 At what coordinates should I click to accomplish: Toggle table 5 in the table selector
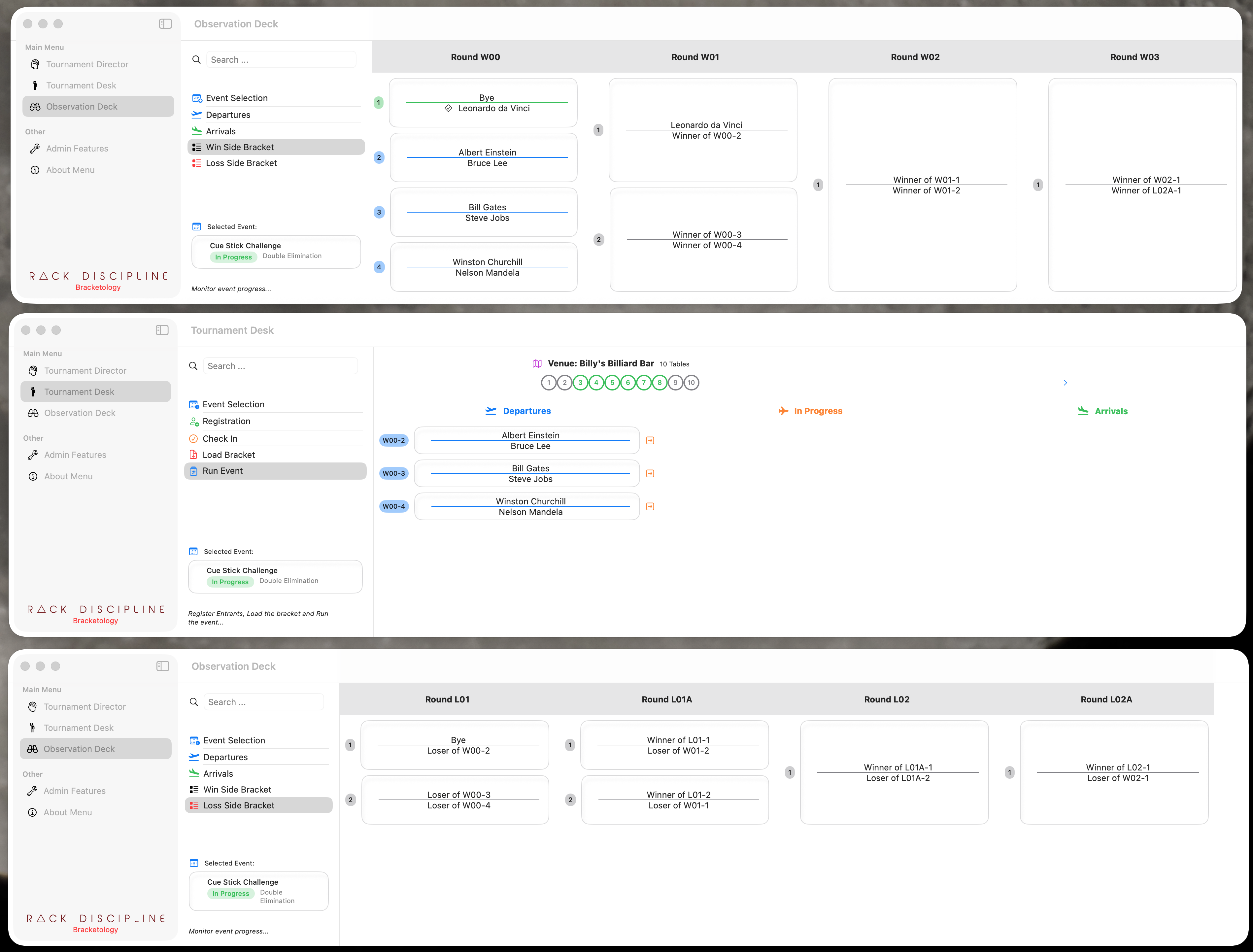coord(612,383)
